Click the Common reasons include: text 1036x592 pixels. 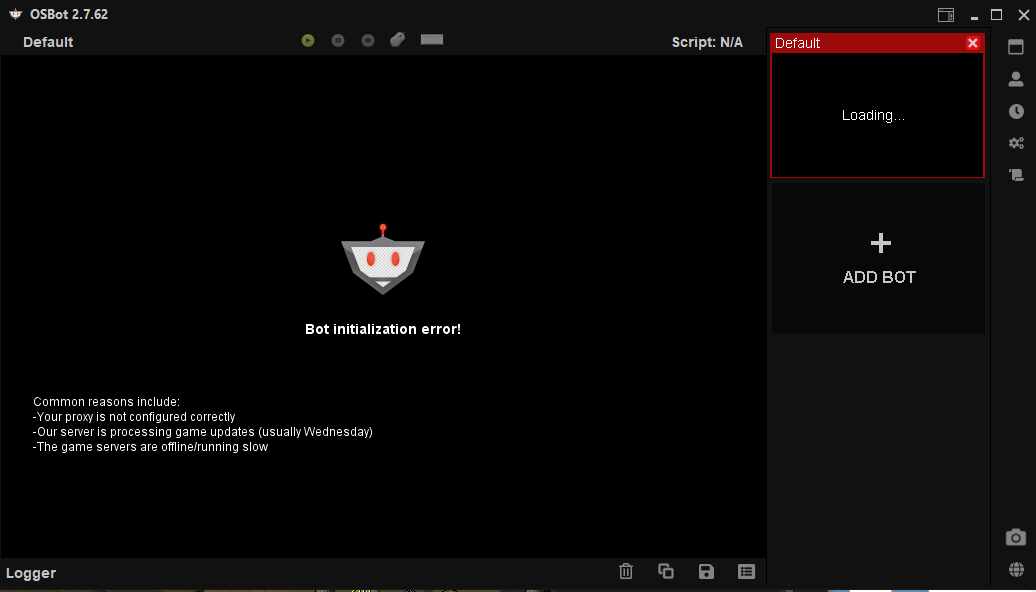click(106, 402)
